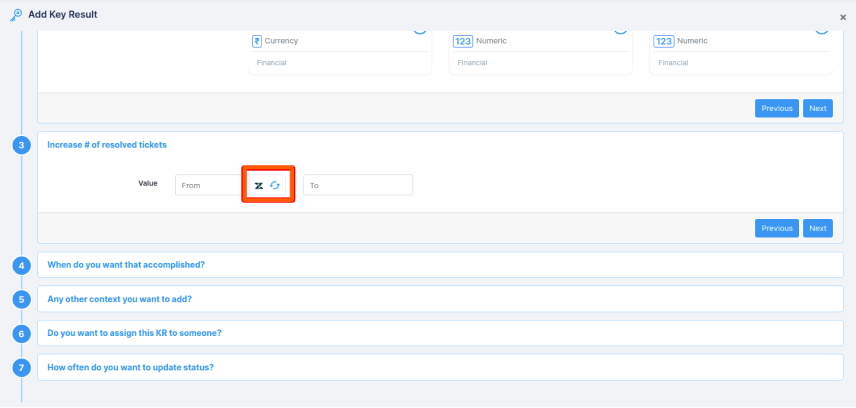Click 'Financial' under the Currency card
856x408 pixels.
(271, 63)
